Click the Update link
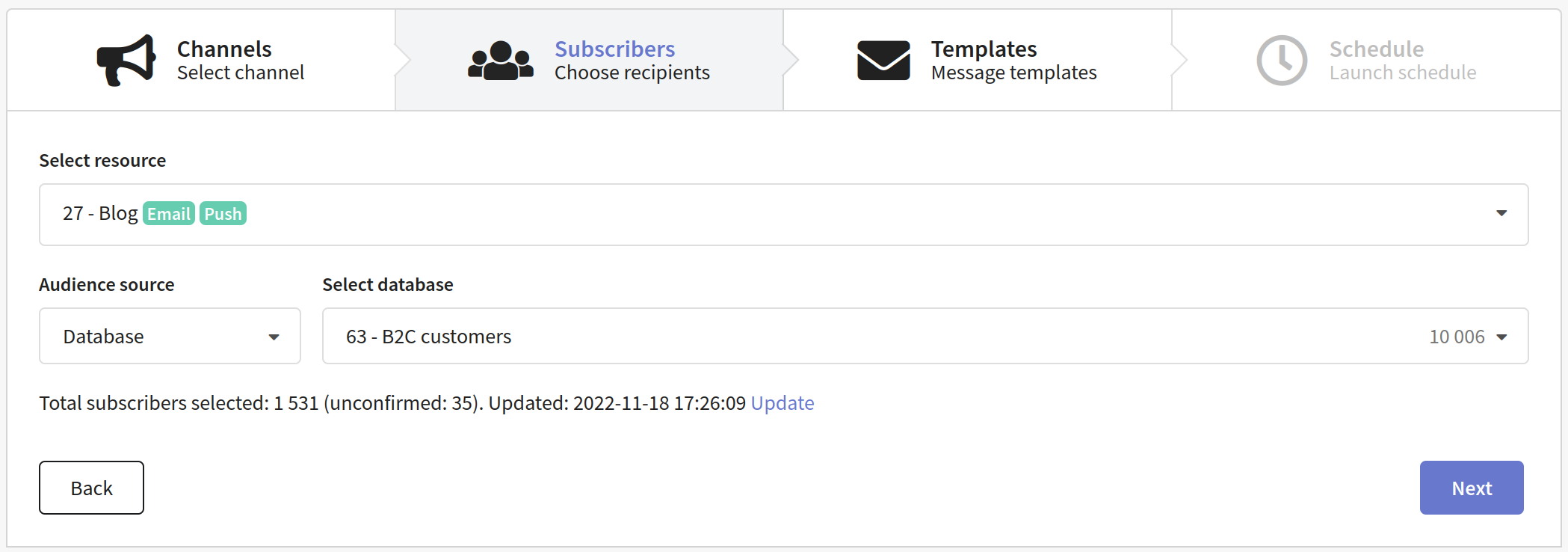The image size is (1568, 552). [783, 403]
